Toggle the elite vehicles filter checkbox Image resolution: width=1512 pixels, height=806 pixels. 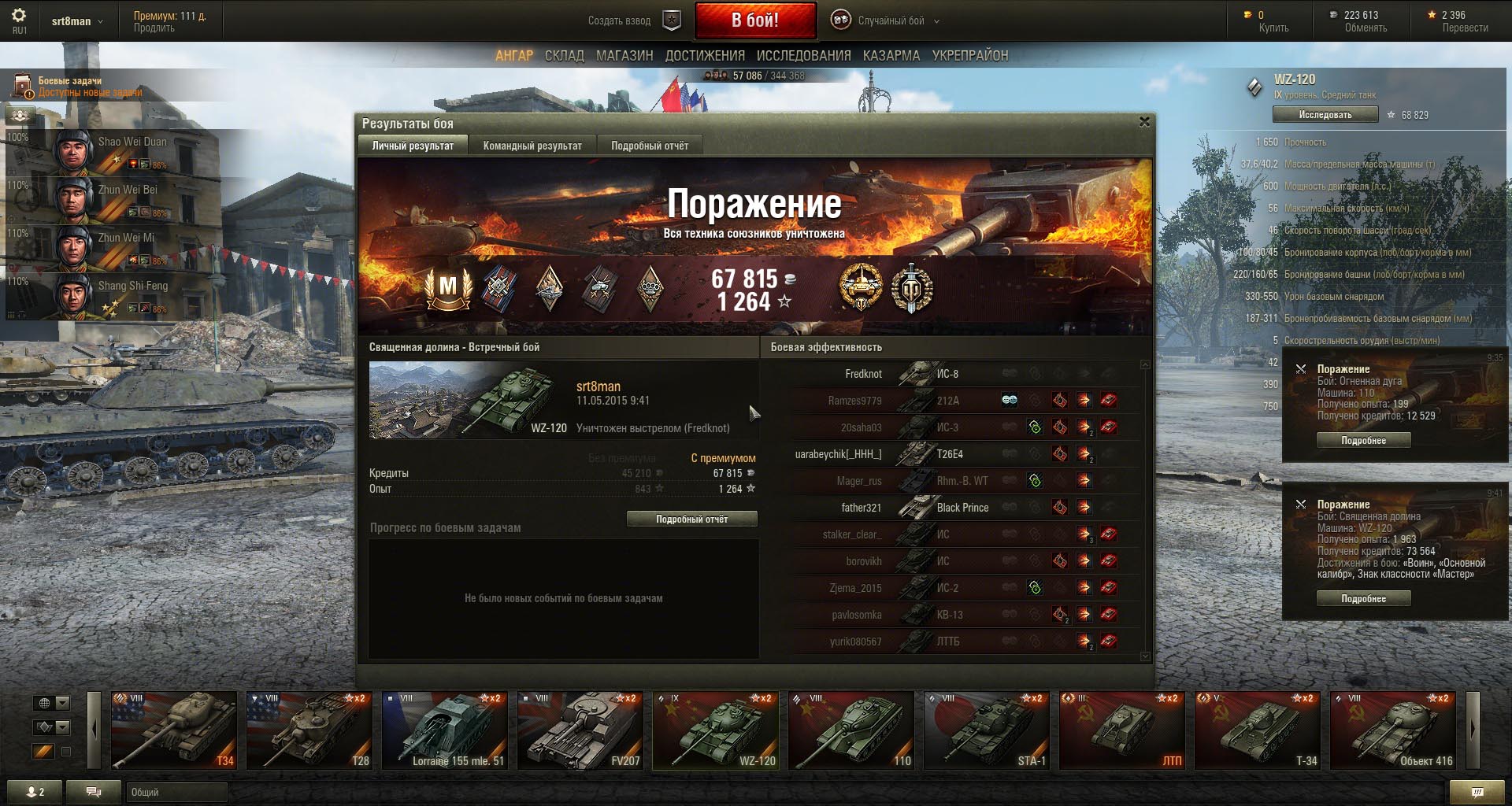point(66,752)
